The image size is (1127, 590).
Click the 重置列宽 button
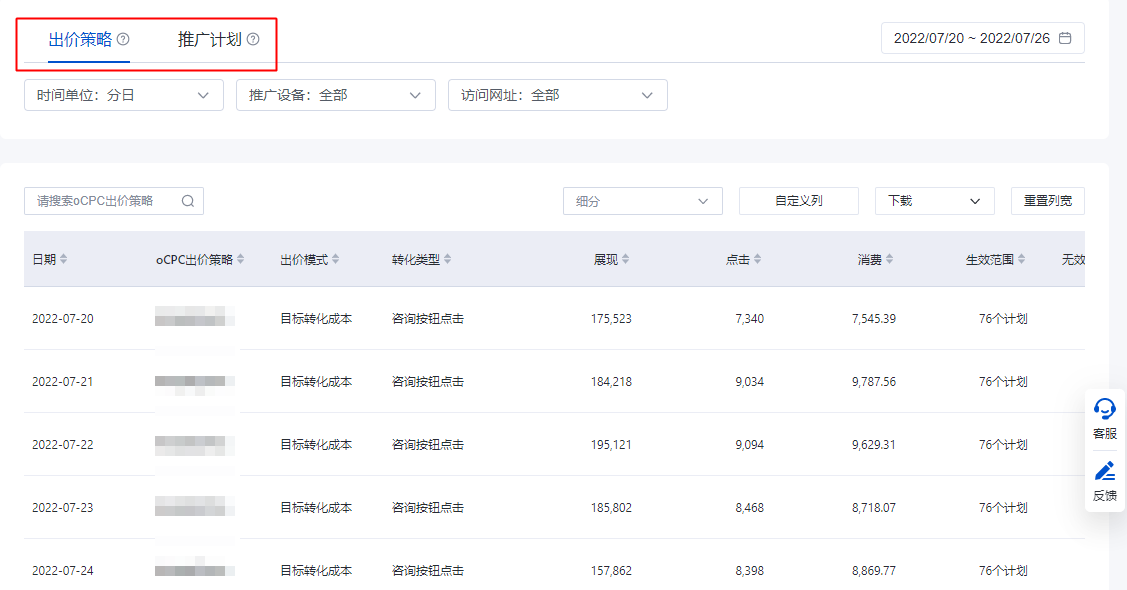pyautogui.click(x=1048, y=201)
